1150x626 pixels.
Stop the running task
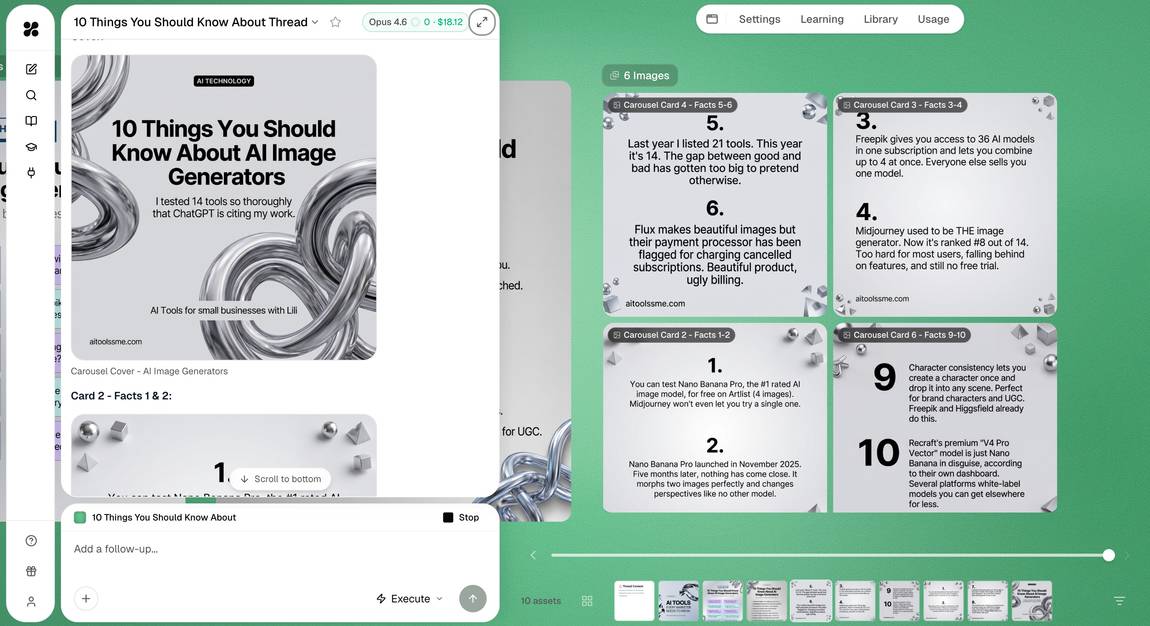click(x=461, y=518)
